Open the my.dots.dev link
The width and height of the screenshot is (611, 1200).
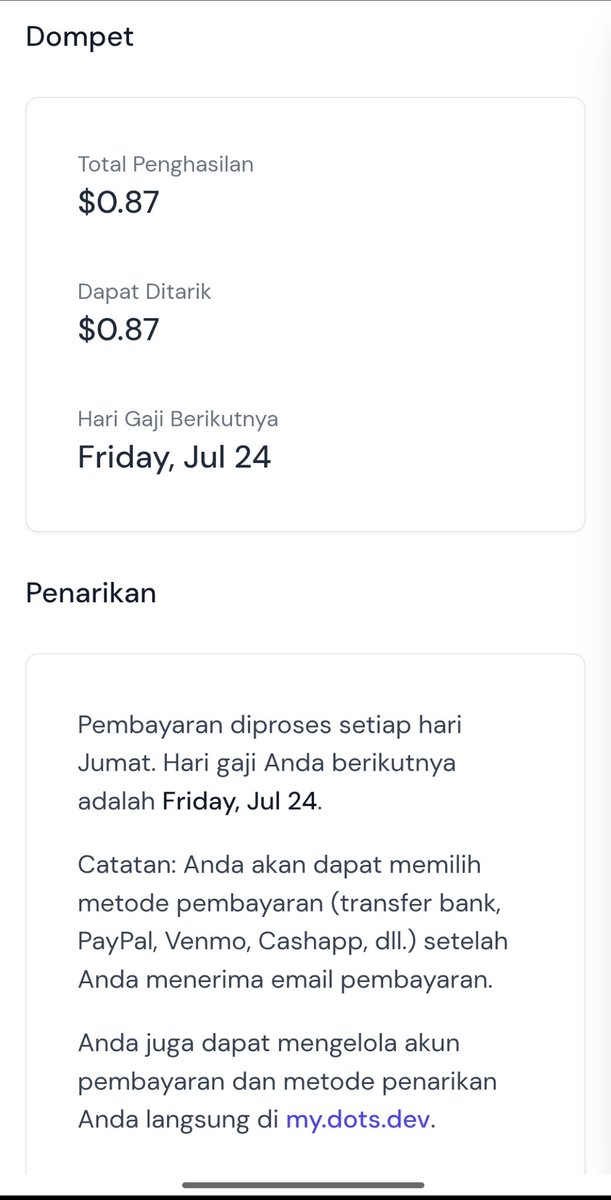click(x=358, y=1120)
